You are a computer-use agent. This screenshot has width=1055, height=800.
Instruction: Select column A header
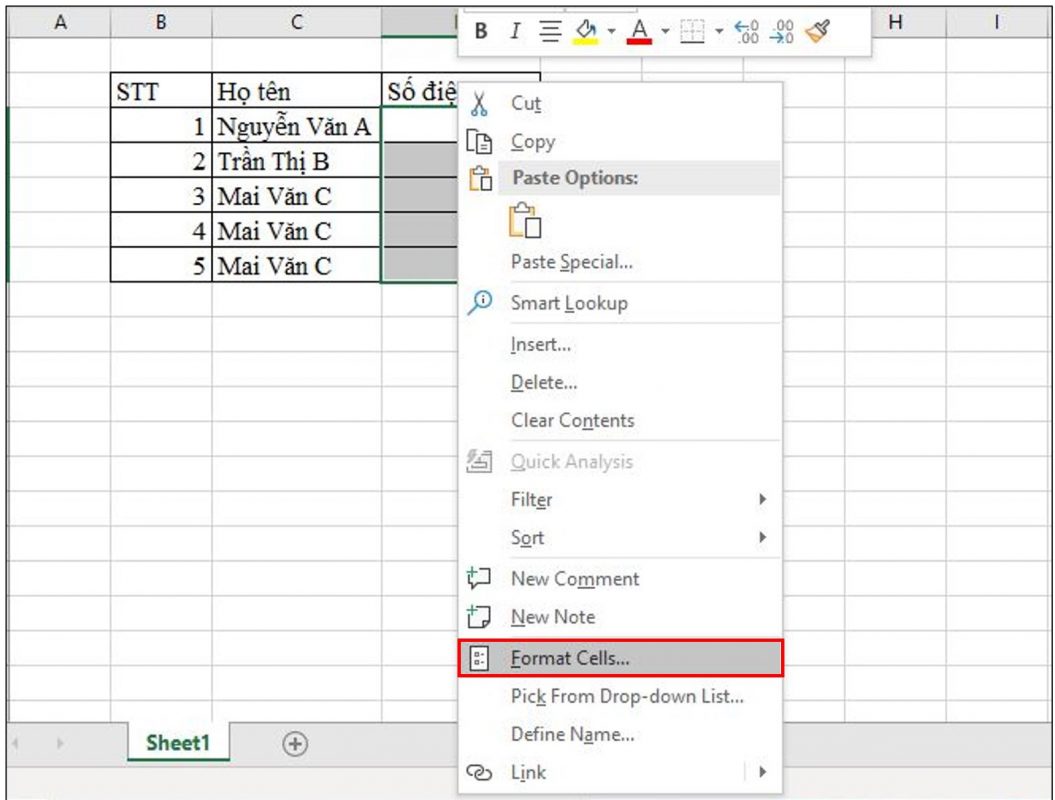click(60, 22)
